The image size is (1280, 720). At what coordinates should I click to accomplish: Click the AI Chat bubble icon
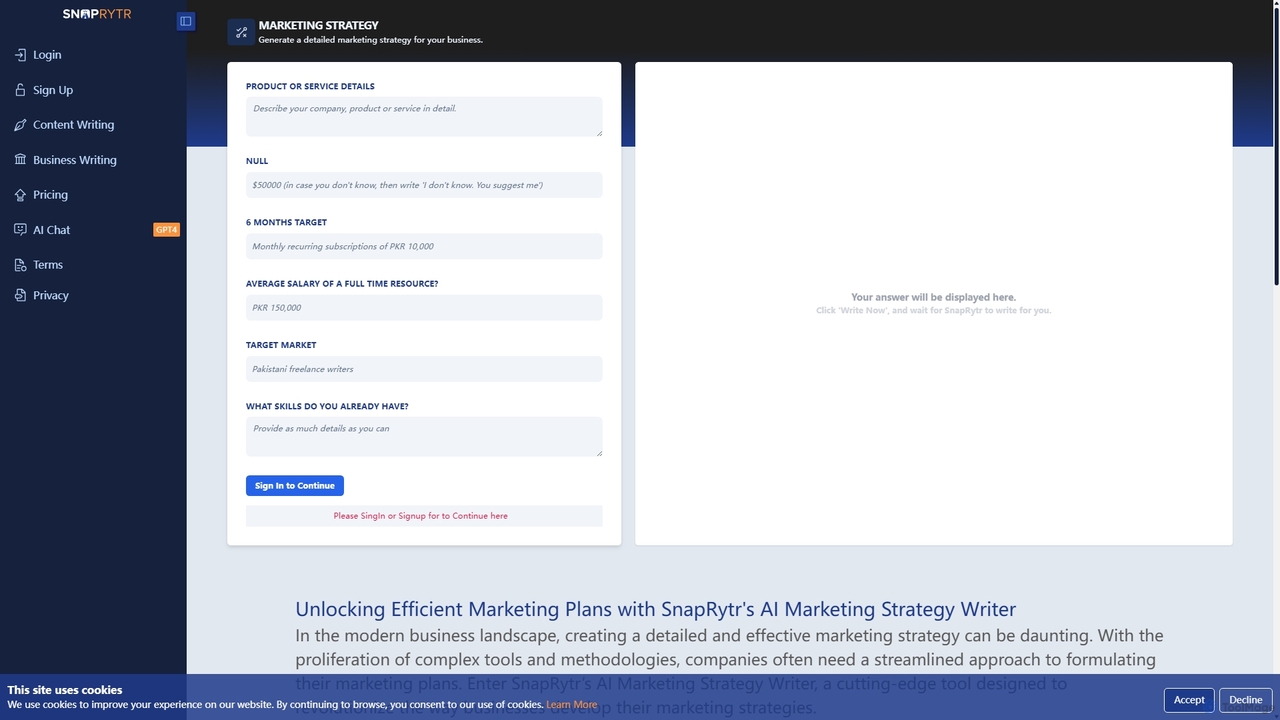[20, 230]
